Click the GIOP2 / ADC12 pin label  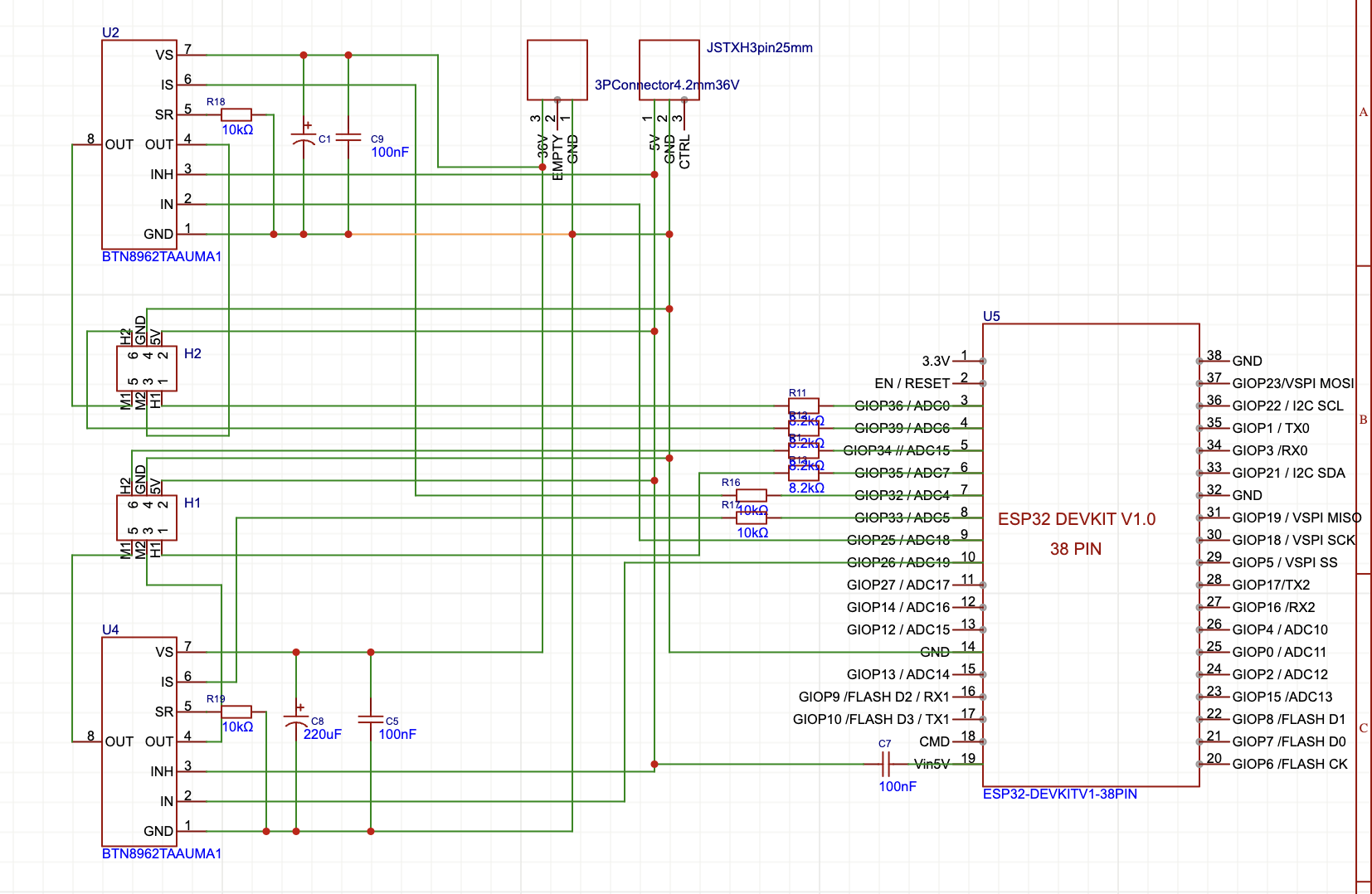(1280, 674)
